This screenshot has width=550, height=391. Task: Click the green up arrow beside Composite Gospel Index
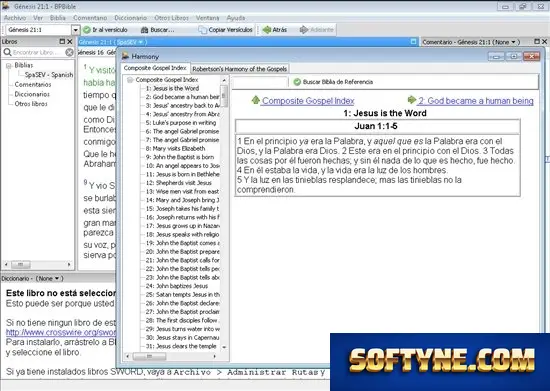tap(255, 100)
